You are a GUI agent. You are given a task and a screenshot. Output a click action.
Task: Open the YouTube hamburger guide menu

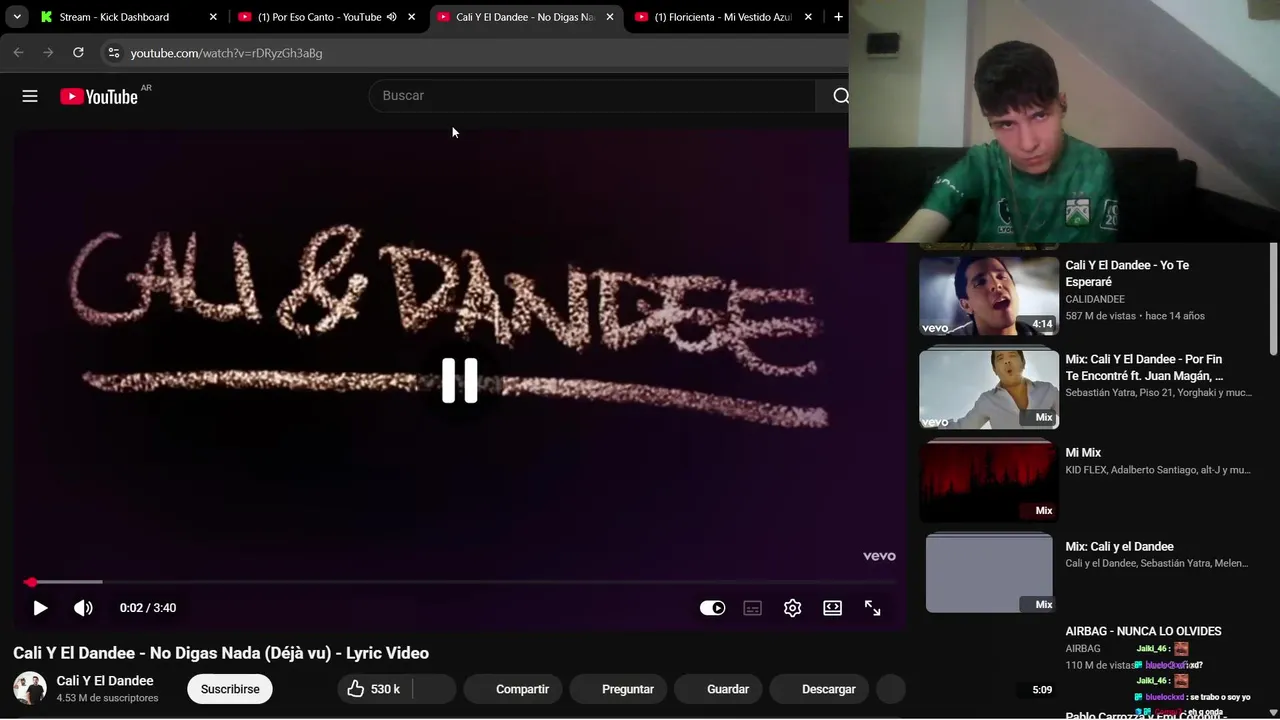(x=30, y=96)
